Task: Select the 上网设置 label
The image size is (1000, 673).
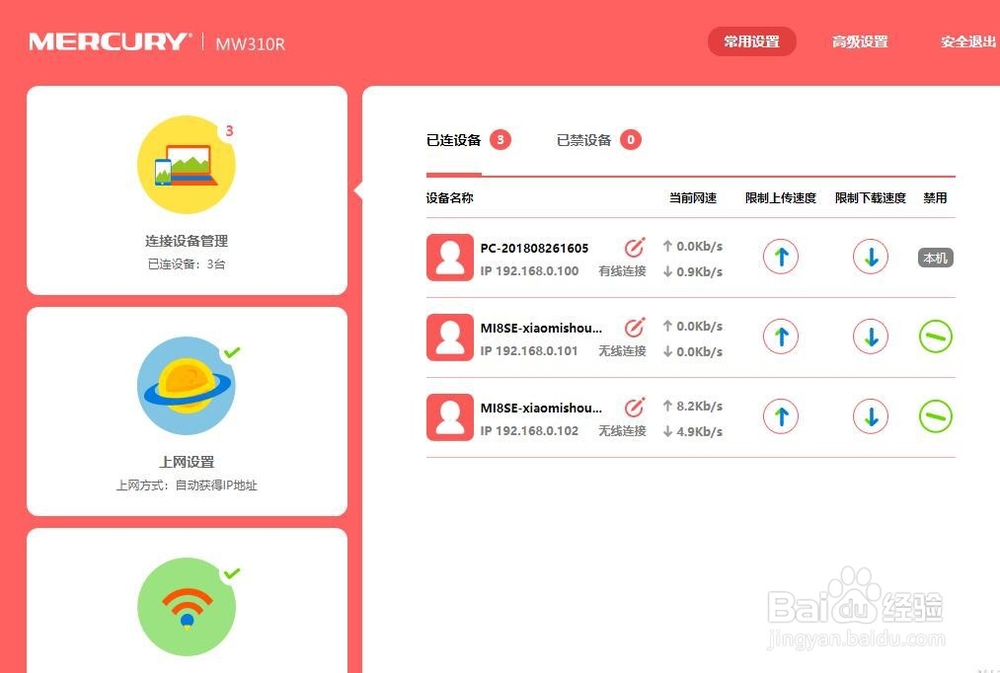Action: (186, 462)
